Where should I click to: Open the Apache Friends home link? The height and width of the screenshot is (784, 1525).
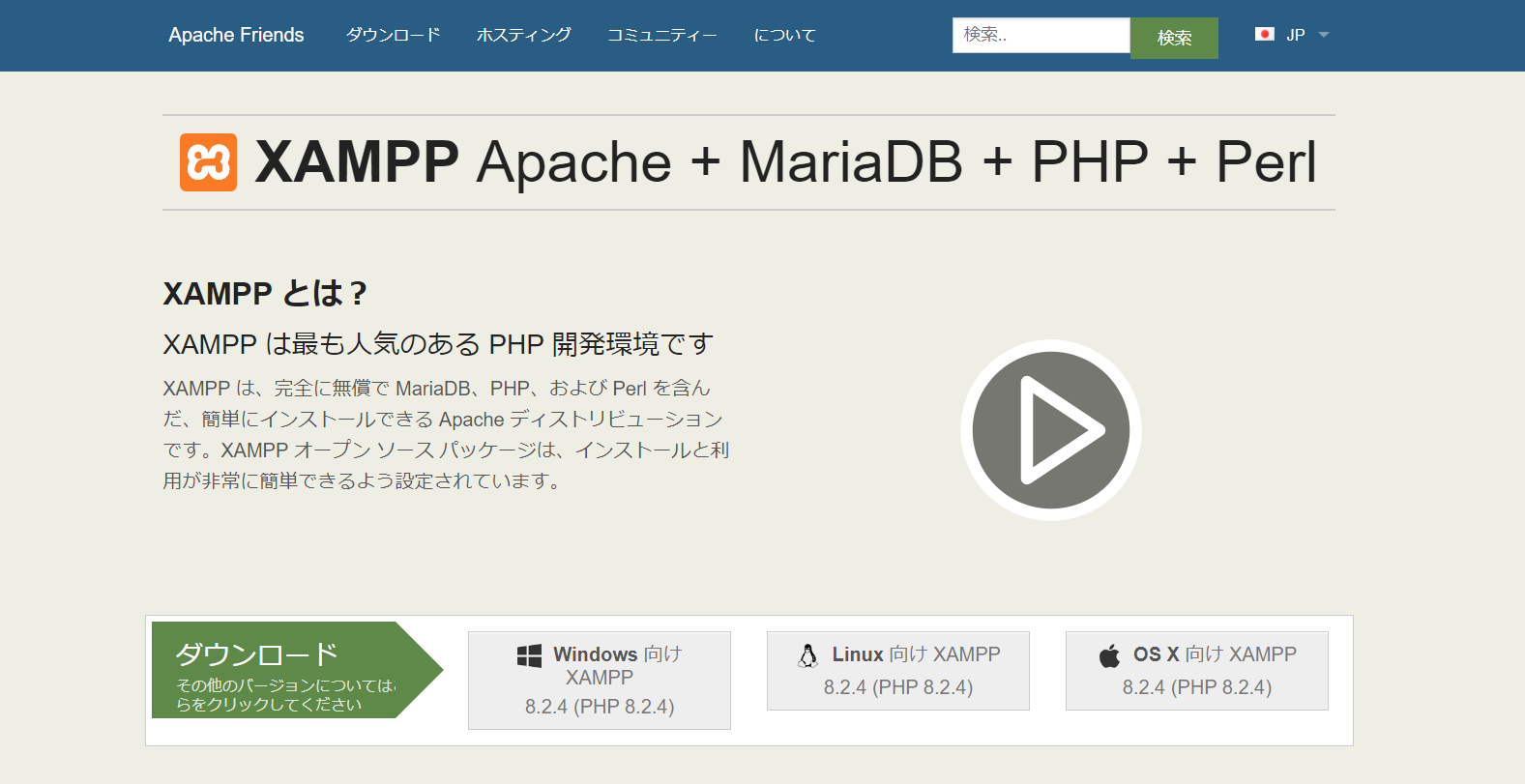click(236, 35)
